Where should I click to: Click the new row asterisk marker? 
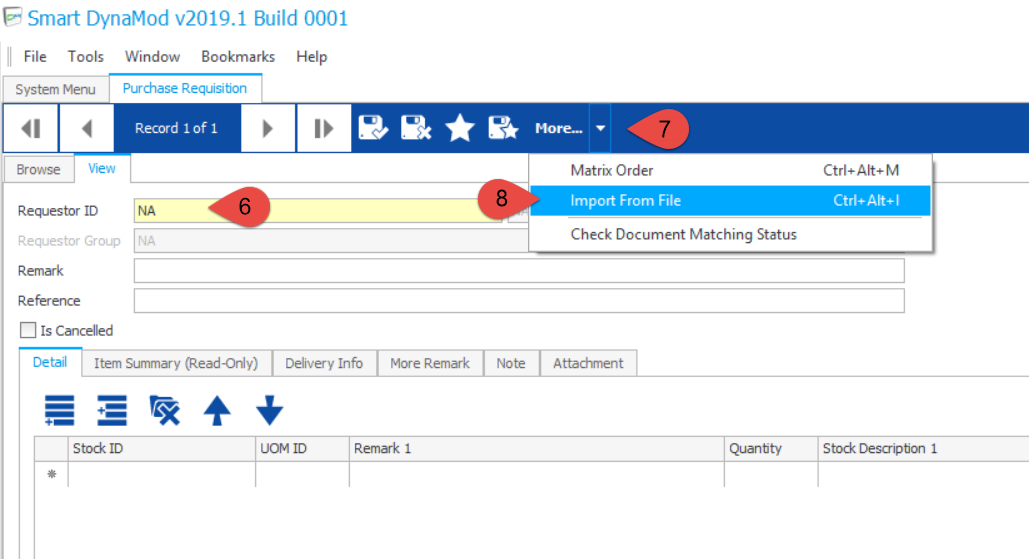[x=51, y=474]
